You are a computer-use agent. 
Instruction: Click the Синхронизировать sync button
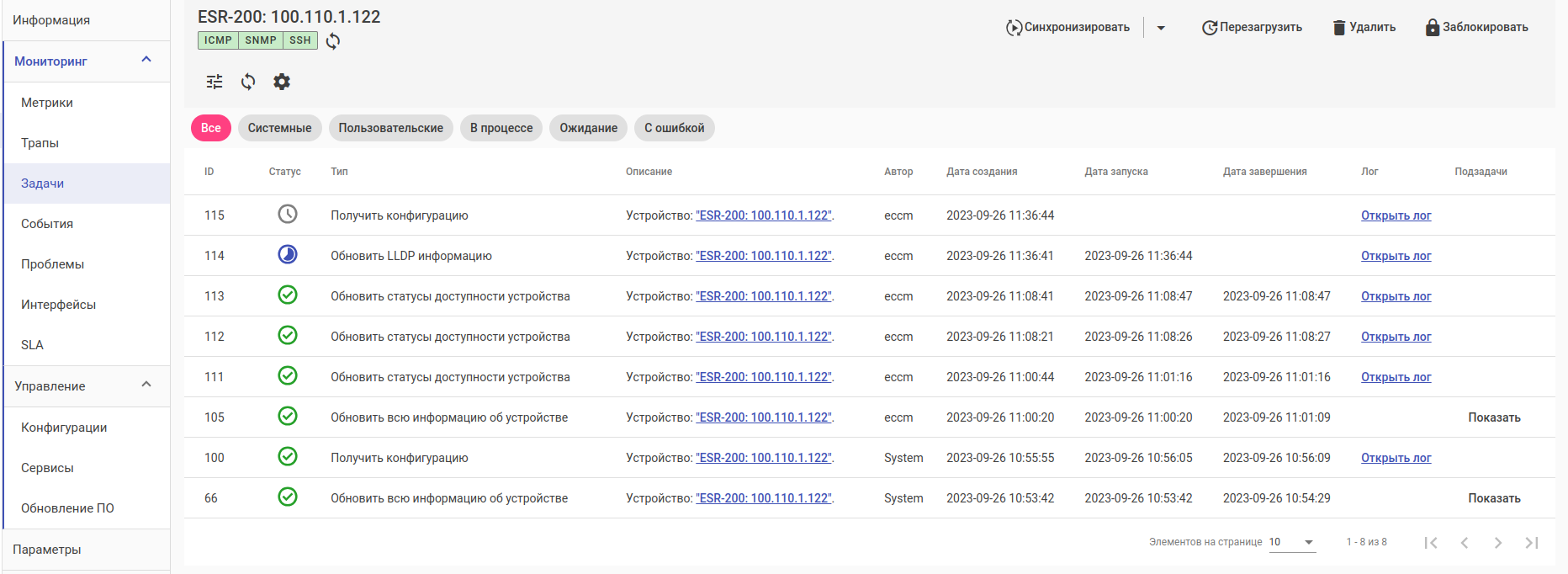1067,27
